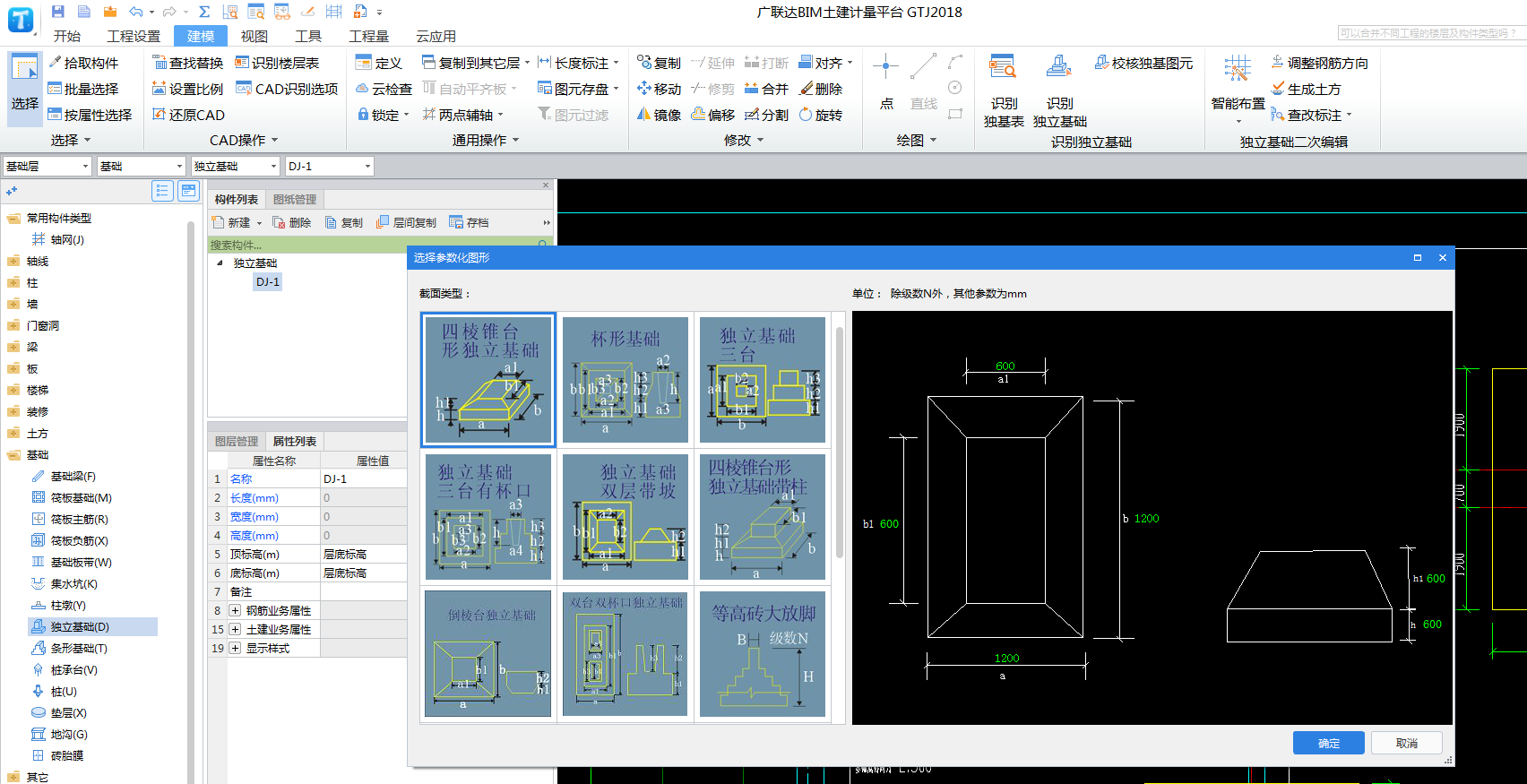
Task: Click 按属性选择 select by property
Action: [x=90, y=115]
